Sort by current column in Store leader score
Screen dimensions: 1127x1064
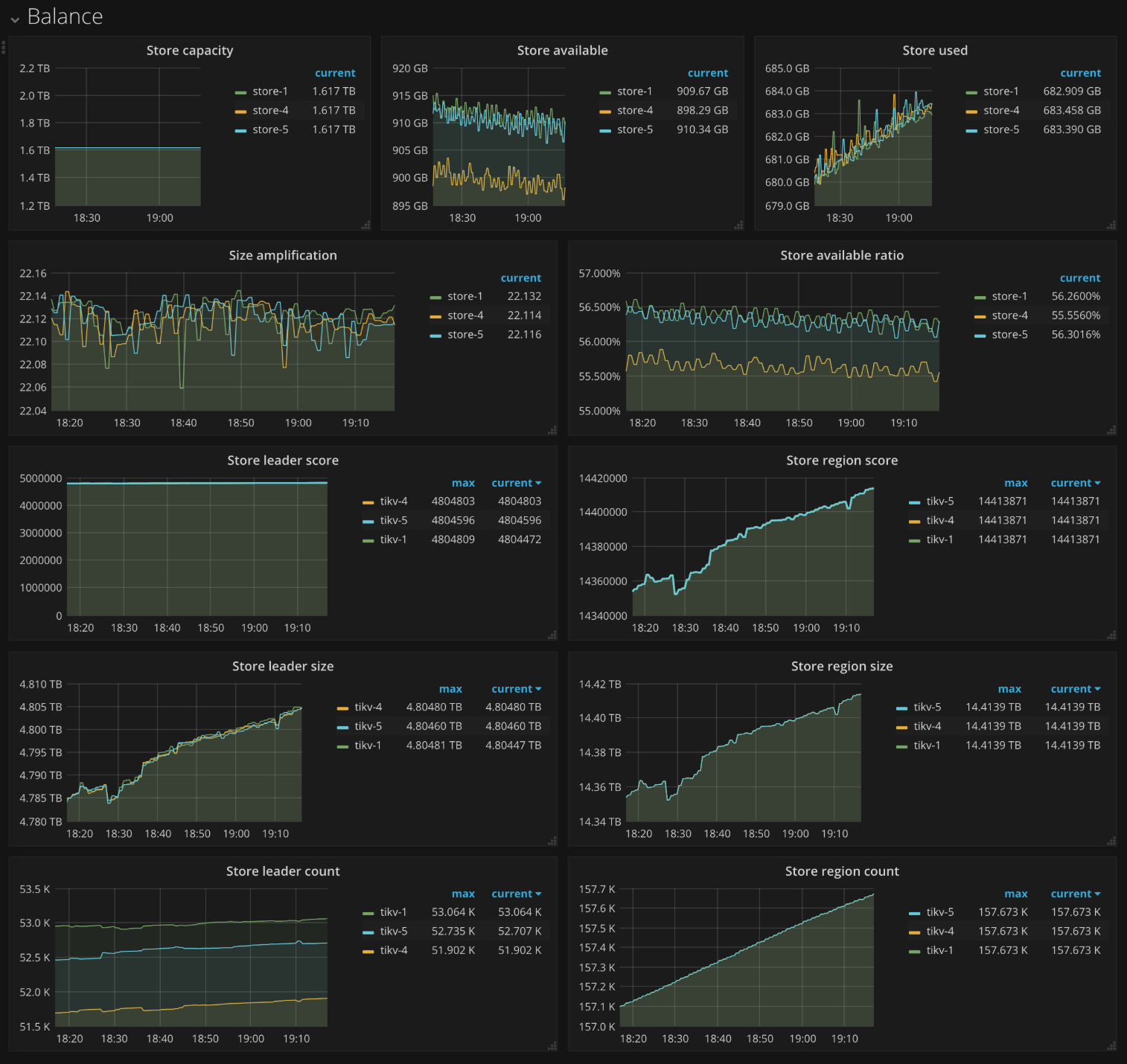pyautogui.click(x=515, y=483)
